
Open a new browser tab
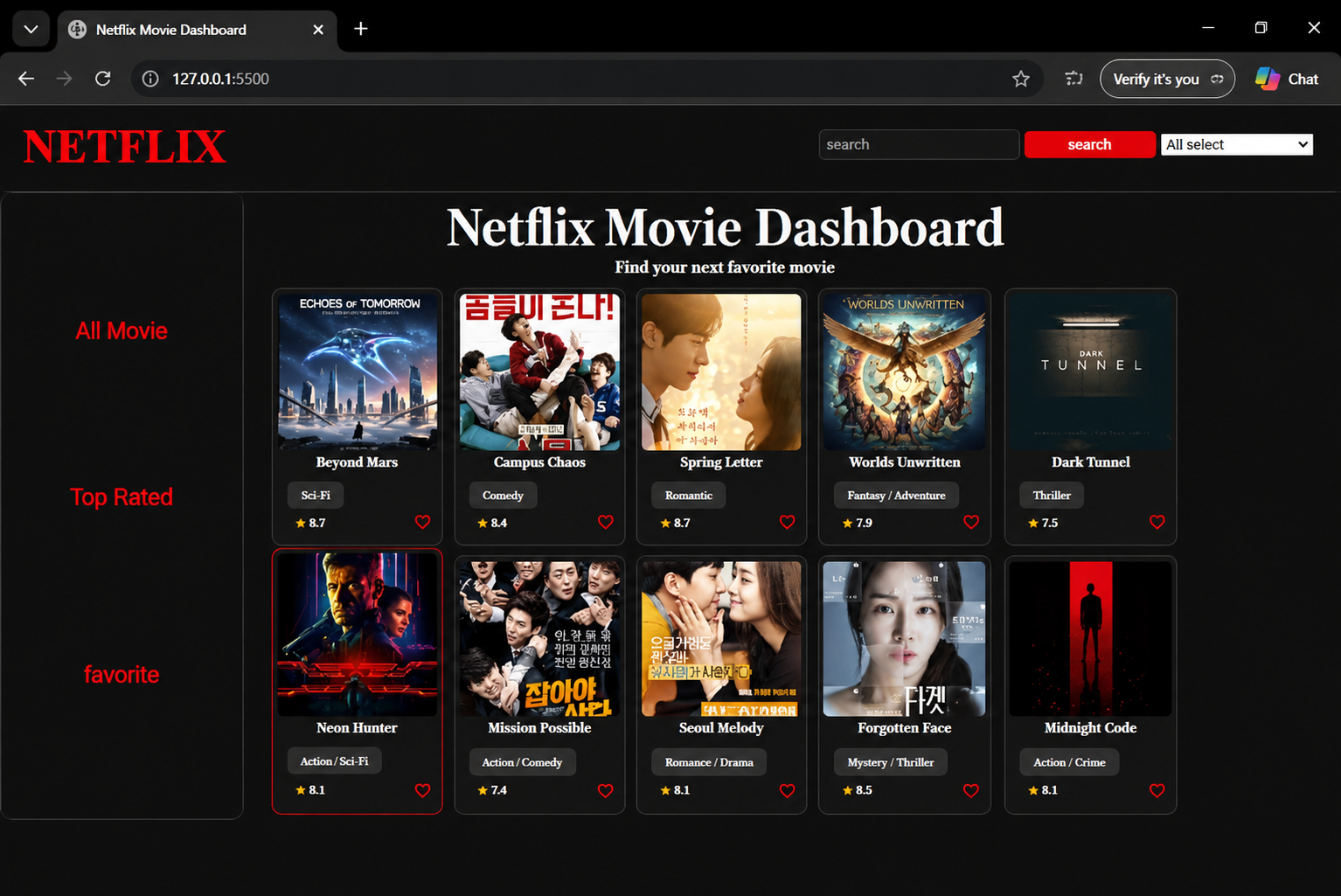coord(360,29)
